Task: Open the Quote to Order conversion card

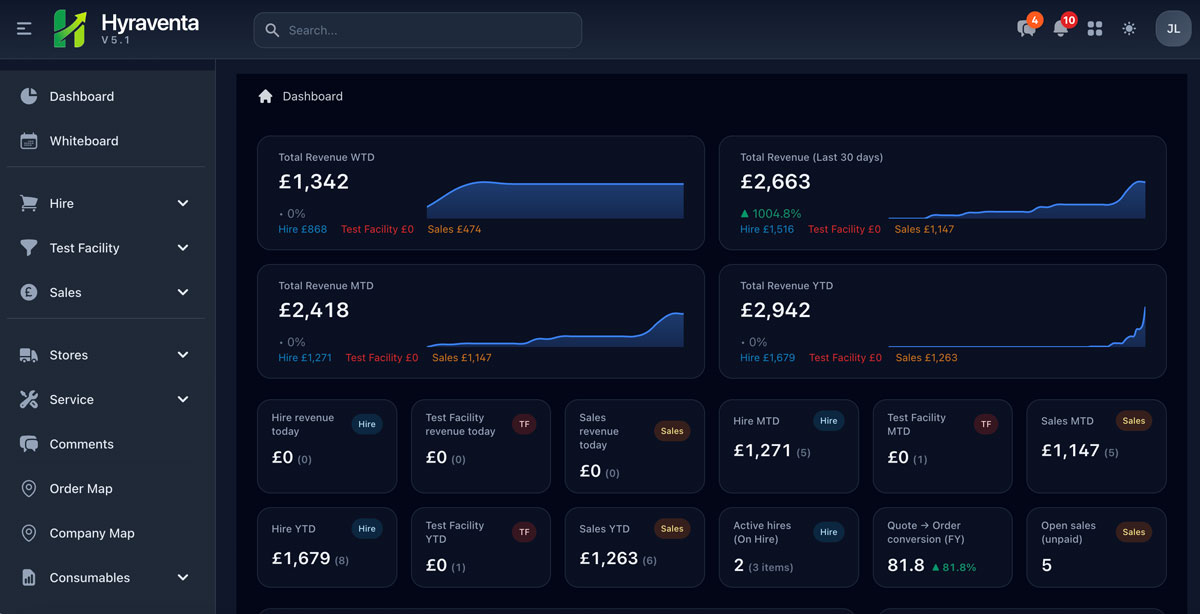Action: point(943,547)
